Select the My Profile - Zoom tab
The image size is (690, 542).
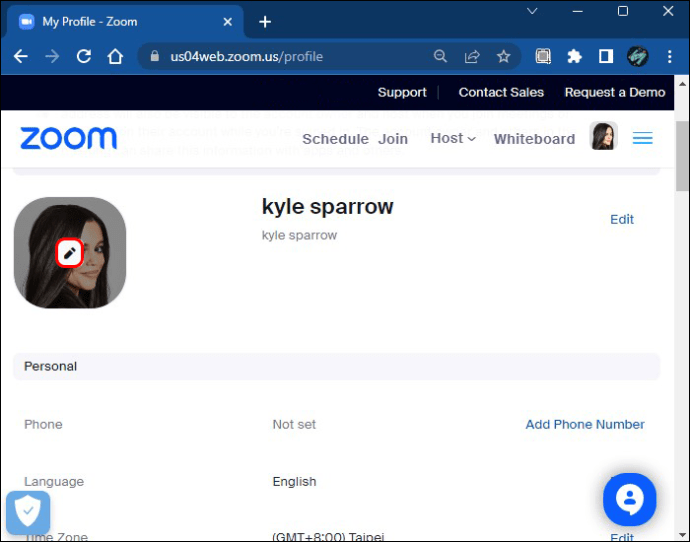point(123,22)
